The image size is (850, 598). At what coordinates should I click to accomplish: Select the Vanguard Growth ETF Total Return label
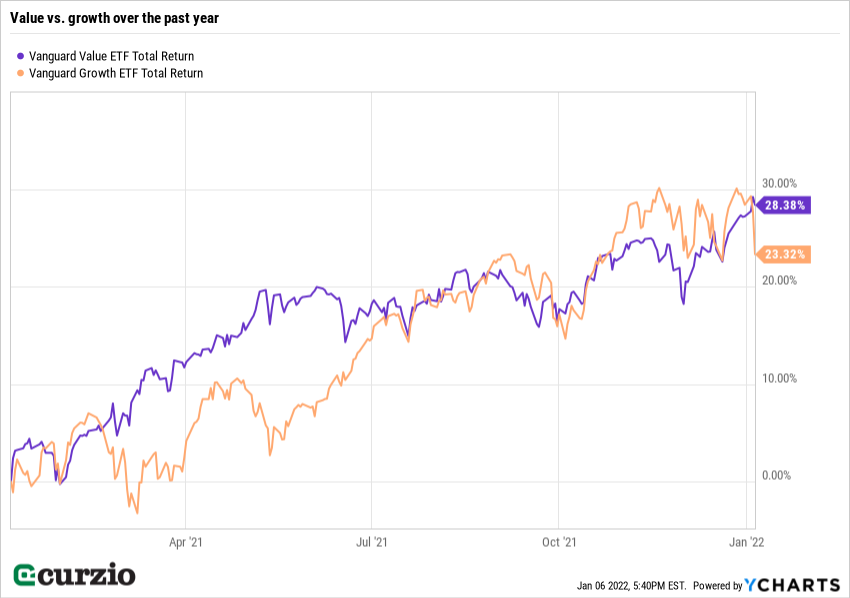click(x=116, y=73)
